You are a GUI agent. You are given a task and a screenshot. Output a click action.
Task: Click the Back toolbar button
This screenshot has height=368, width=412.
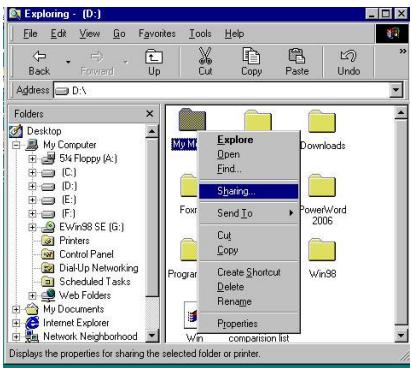point(39,62)
